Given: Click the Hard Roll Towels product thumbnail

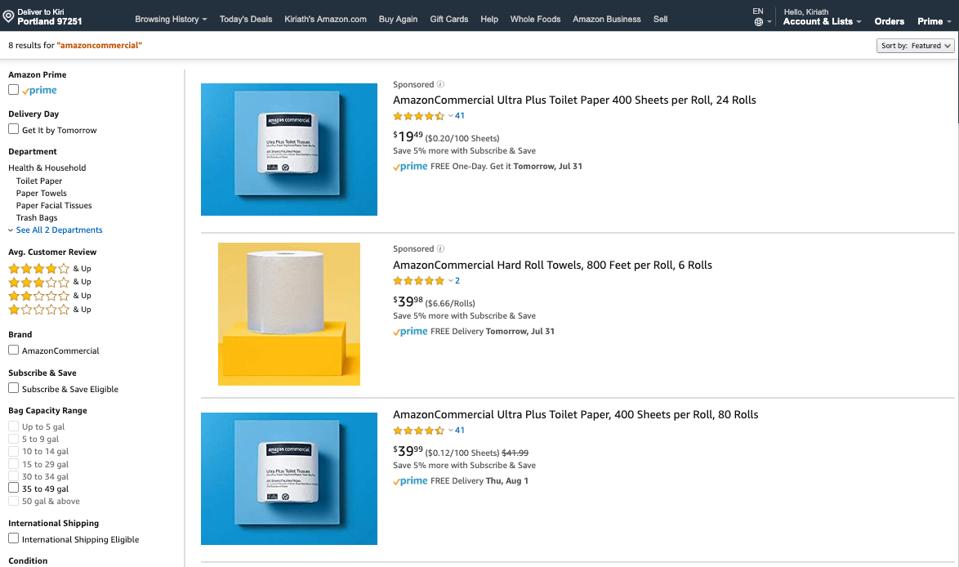Looking at the screenshot, I should point(289,314).
